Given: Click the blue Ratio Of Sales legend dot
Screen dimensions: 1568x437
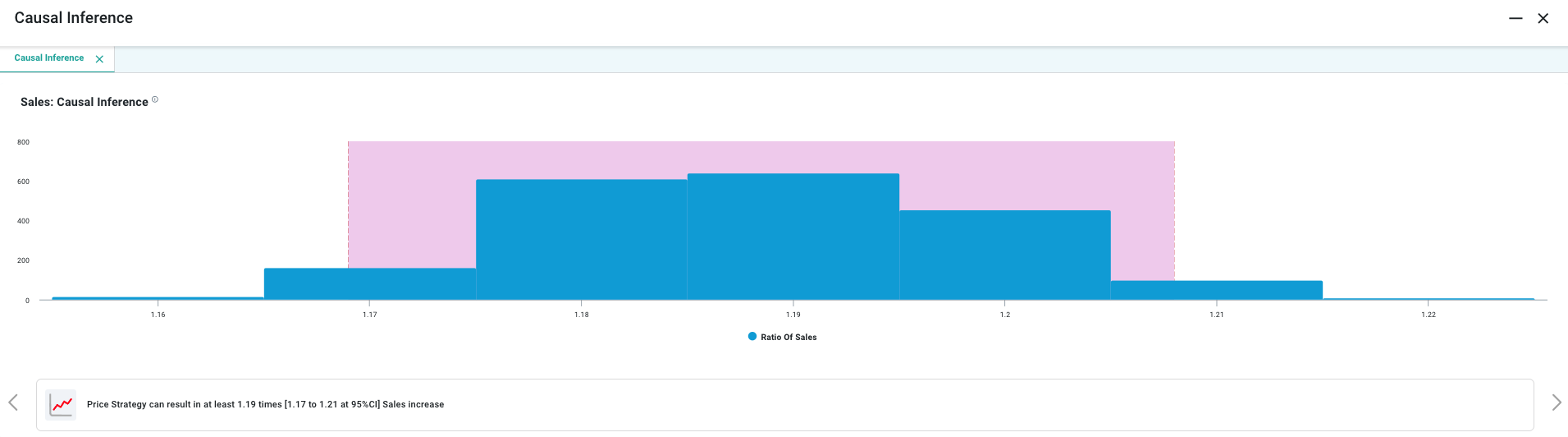Looking at the screenshot, I should point(752,337).
